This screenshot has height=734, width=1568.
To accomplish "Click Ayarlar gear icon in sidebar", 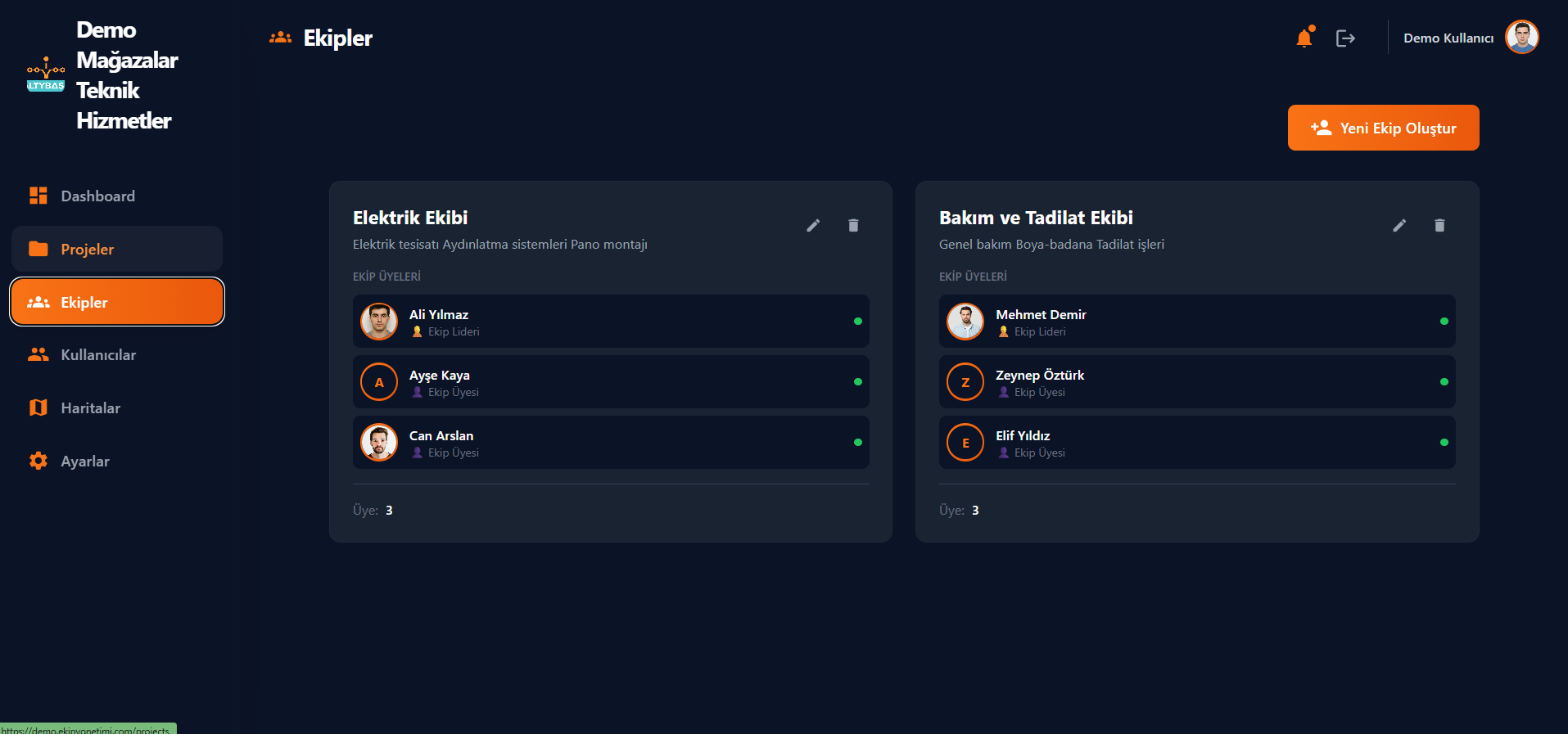I will (38, 461).
